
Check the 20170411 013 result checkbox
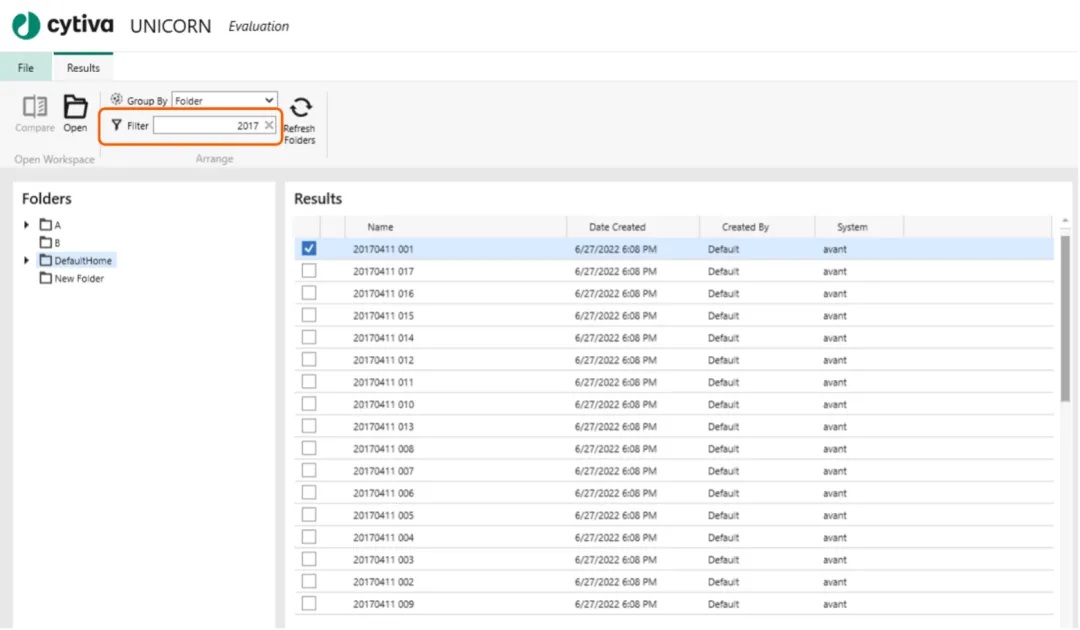[309, 426]
